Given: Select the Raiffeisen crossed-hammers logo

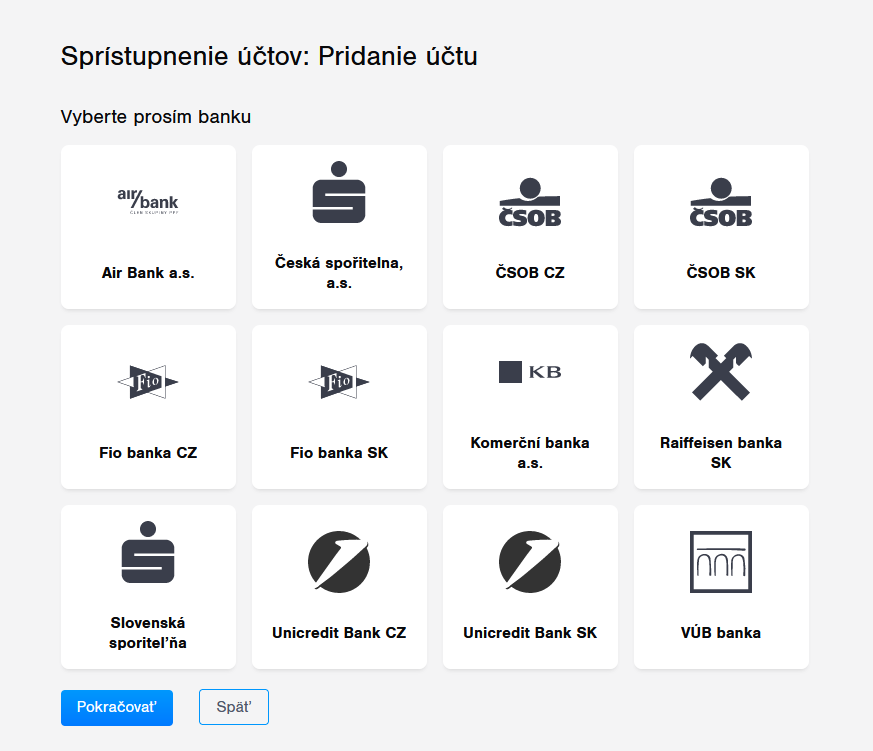Looking at the screenshot, I should click(x=721, y=372).
